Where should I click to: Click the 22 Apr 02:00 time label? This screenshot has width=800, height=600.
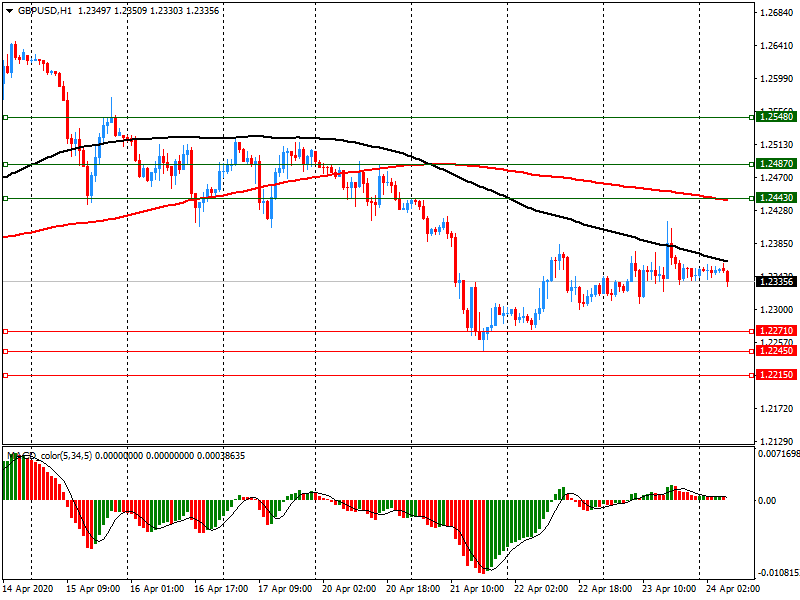[541, 589]
